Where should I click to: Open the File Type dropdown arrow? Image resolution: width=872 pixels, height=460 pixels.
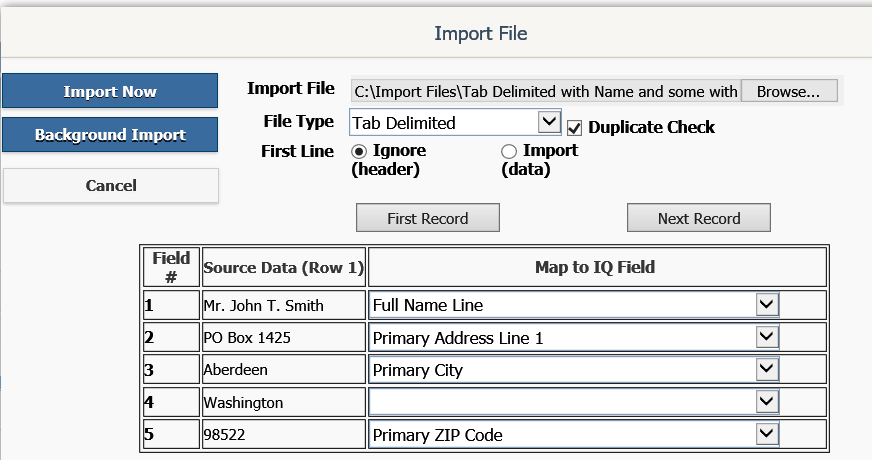(549, 121)
